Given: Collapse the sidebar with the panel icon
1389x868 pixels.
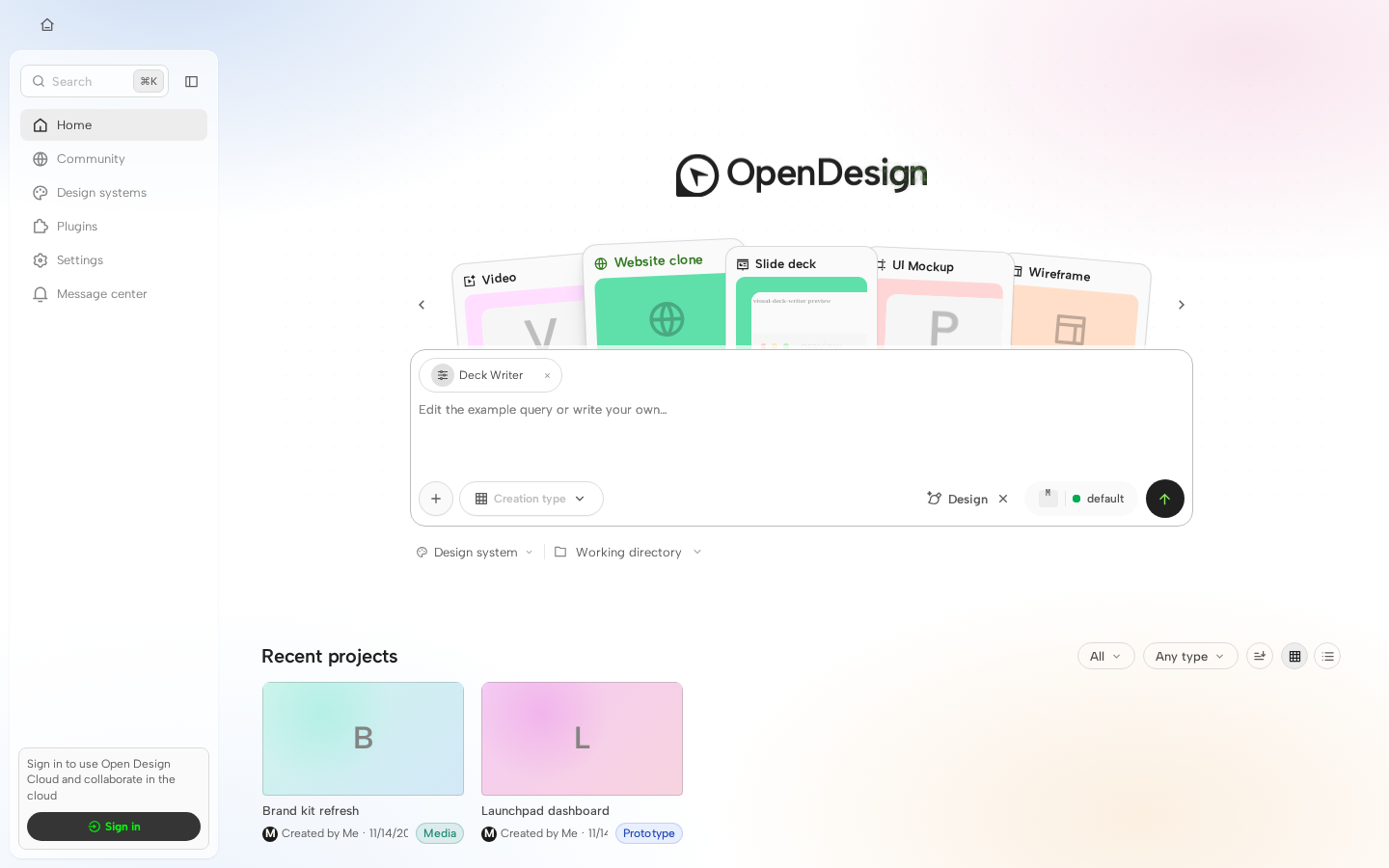Looking at the screenshot, I should (191, 82).
